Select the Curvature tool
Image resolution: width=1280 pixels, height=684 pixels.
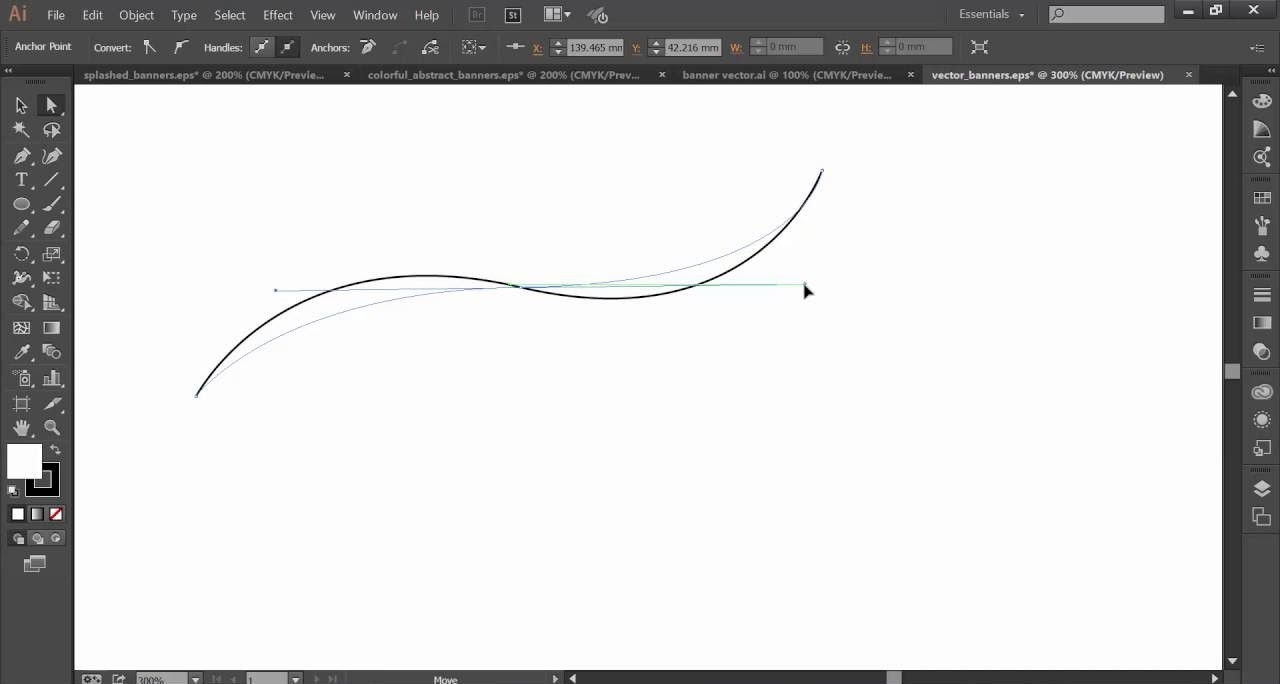[x=52, y=155]
